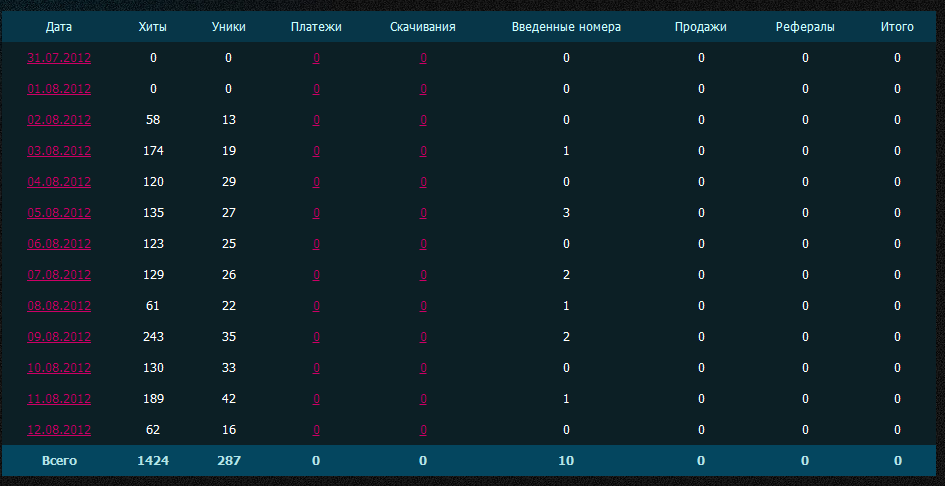The image size is (945, 486).
Task: Open the 04.08.2012 date link
Action: tap(59, 182)
